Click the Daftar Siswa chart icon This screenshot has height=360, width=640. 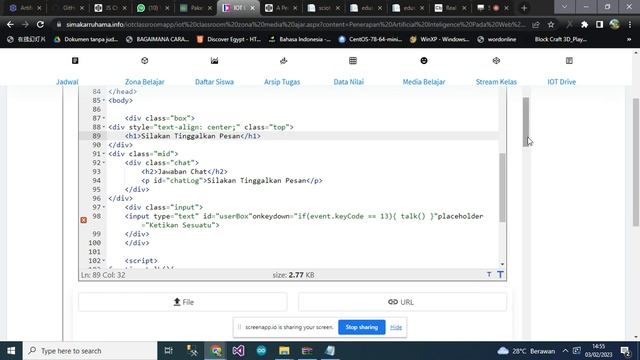pos(214,61)
